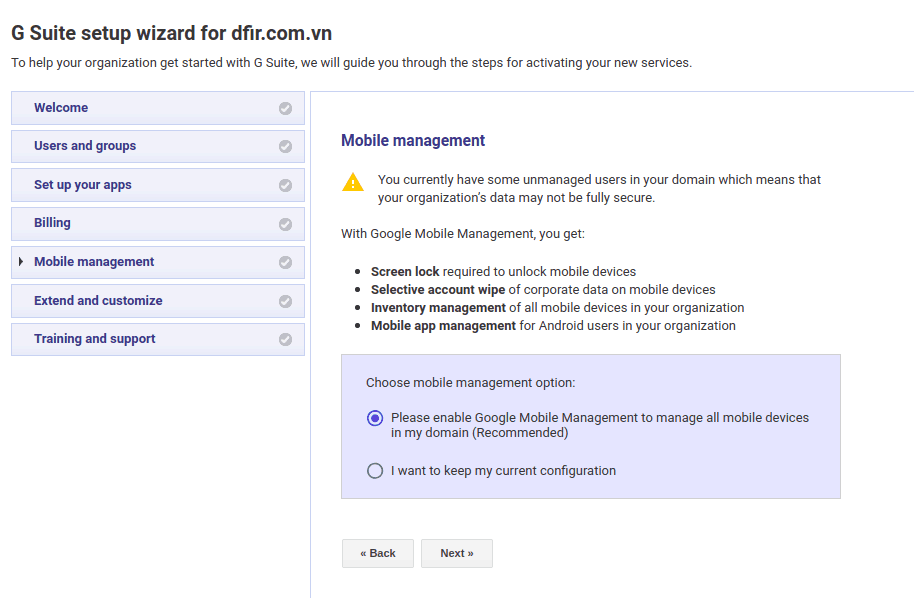Click the unmanaged users warning text

point(599,188)
